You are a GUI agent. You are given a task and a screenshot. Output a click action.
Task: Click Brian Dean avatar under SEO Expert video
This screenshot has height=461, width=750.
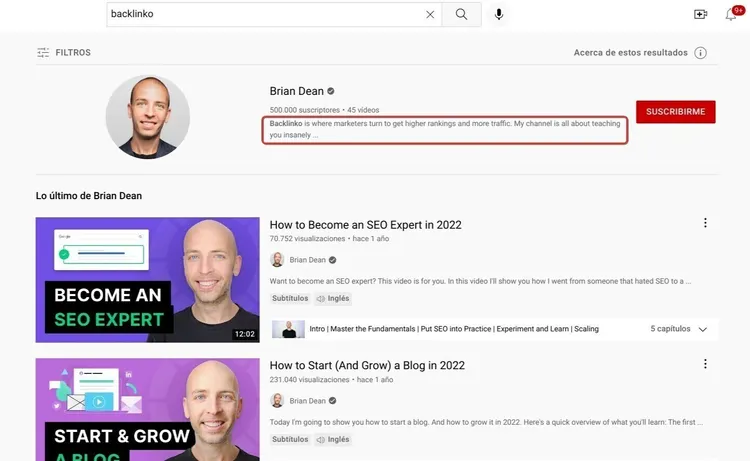pos(277,260)
